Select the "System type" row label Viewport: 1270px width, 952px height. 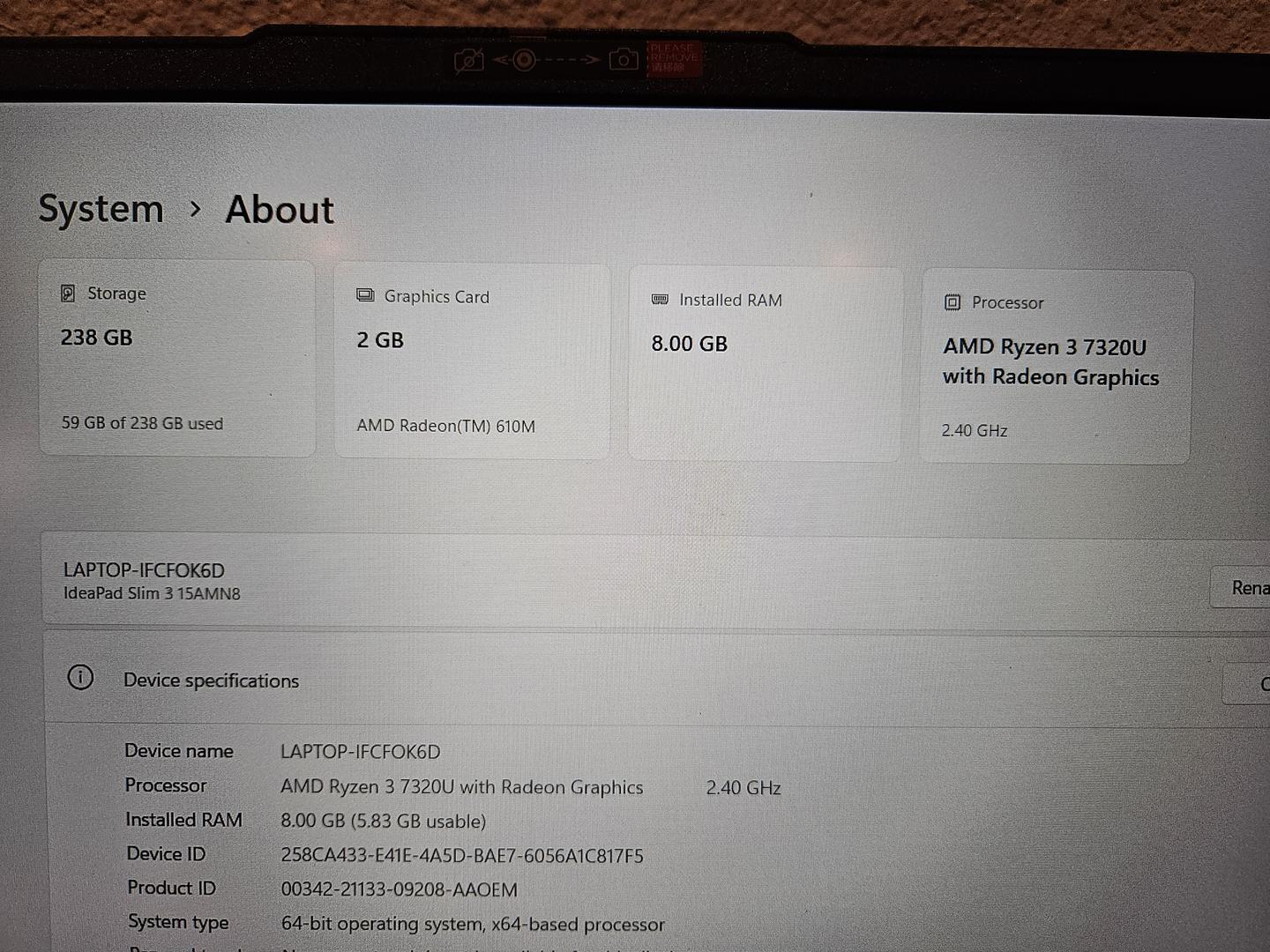pos(178,922)
